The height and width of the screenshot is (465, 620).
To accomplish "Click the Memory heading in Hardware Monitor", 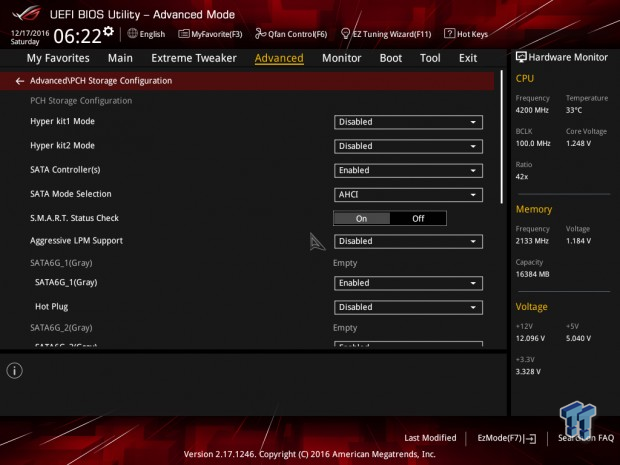I will pos(534,209).
